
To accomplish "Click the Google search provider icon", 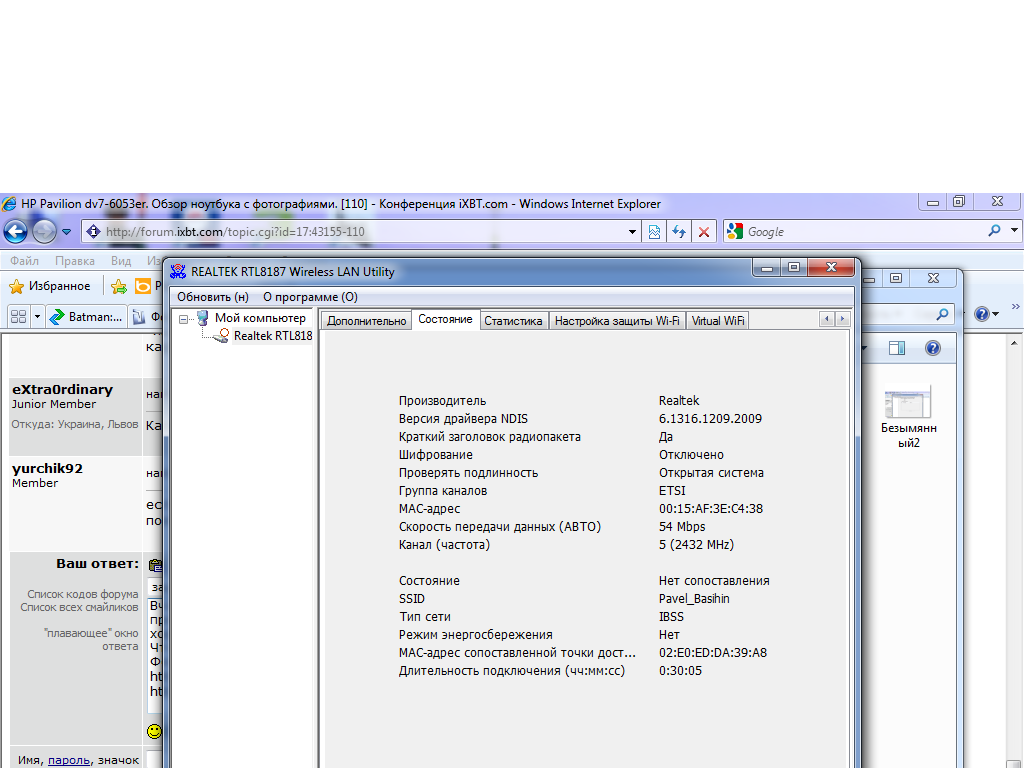I will pyautogui.click(x=735, y=231).
